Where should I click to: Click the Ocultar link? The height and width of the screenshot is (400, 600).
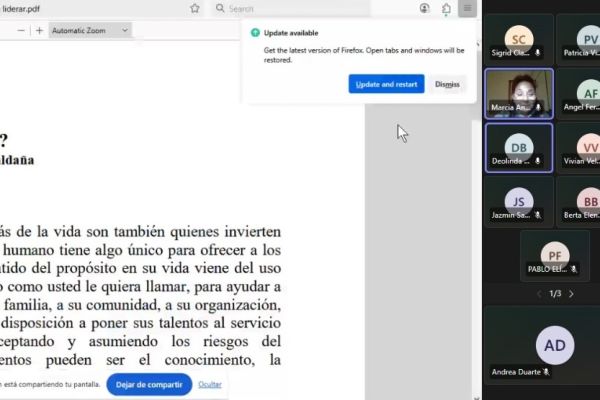click(x=210, y=384)
